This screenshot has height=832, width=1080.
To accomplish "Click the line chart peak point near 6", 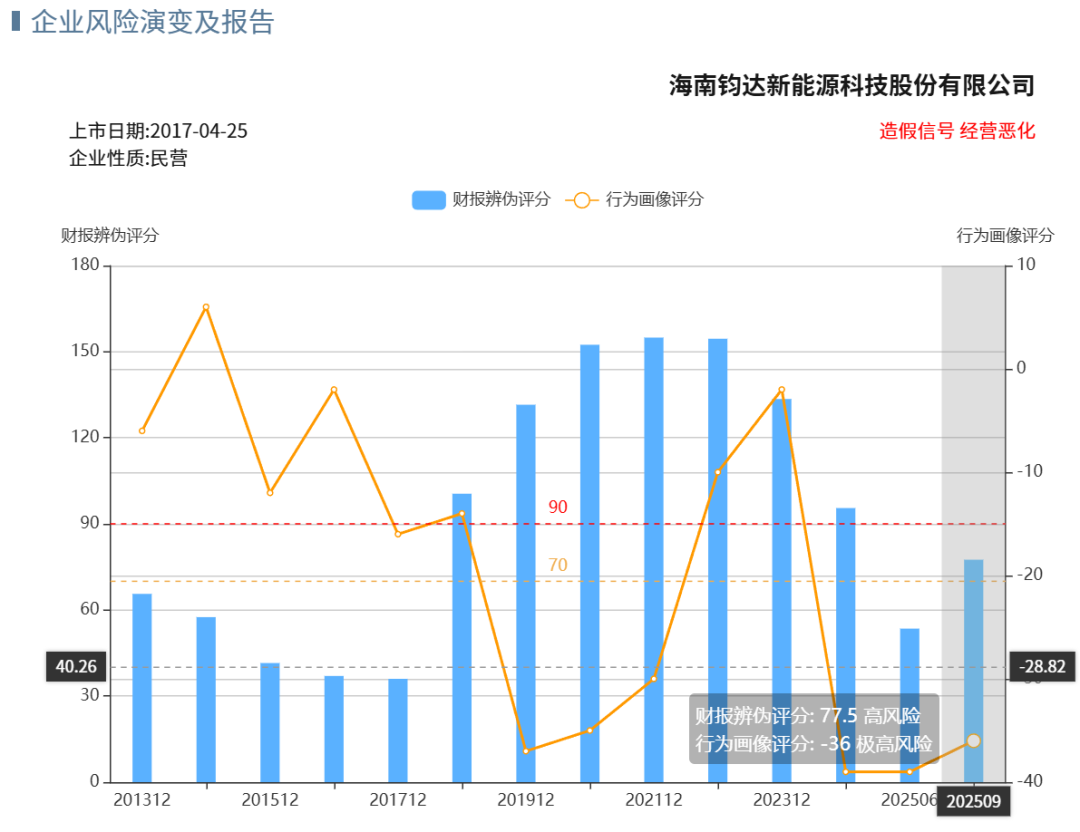I will 206,307.
